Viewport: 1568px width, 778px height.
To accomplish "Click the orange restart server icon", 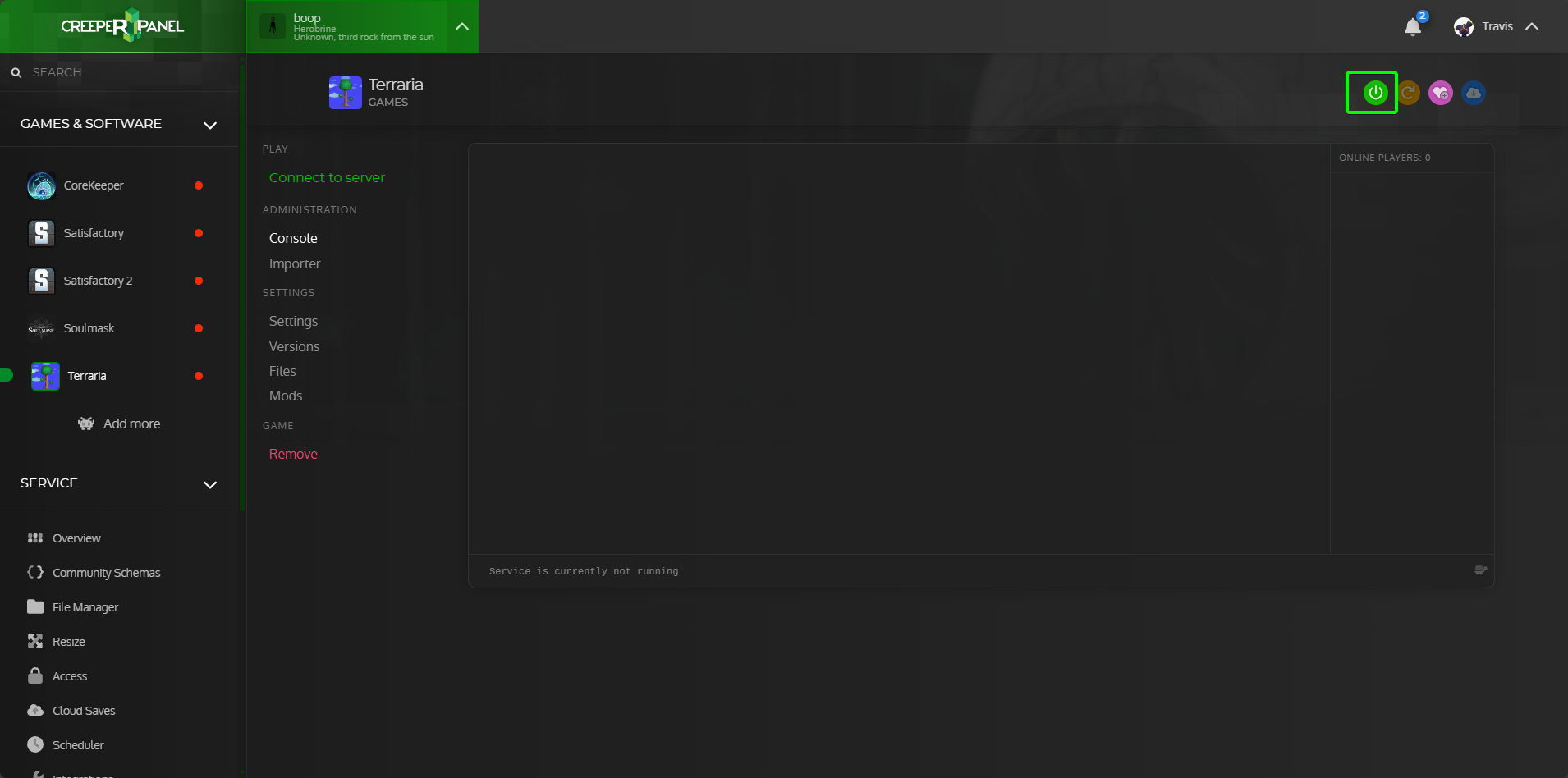I will pos(1409,93).
